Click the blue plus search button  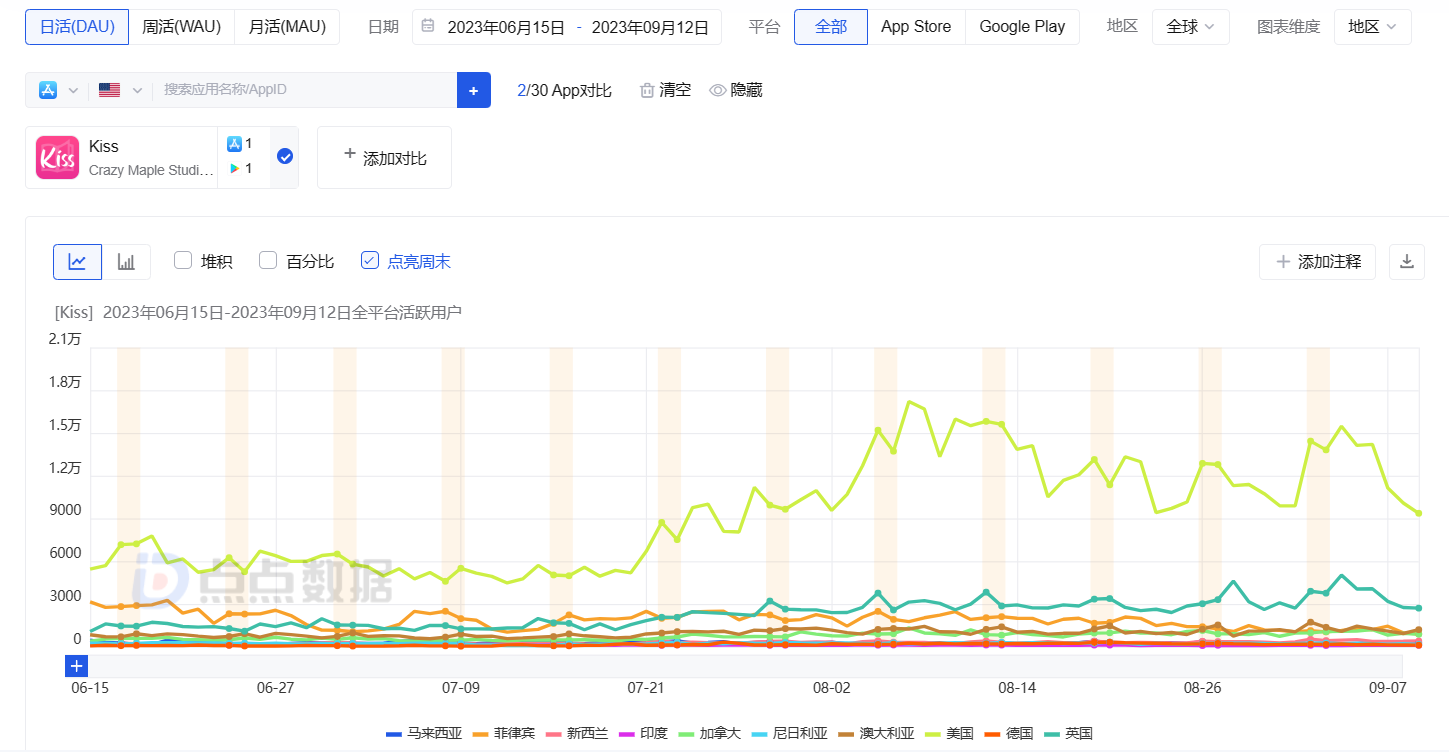pyautogui.click(x=474, y=90)
